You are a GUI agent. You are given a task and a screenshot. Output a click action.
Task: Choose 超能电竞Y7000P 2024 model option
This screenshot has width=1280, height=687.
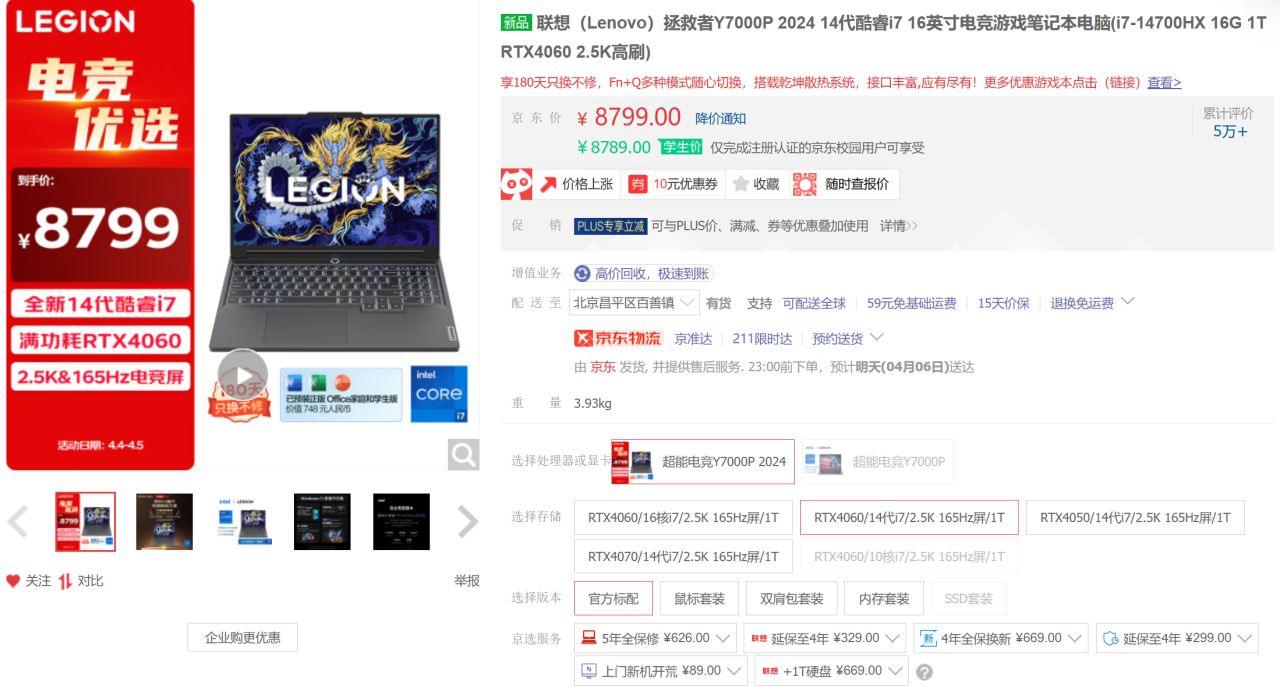pyautogui.click(x=703, y=462)
